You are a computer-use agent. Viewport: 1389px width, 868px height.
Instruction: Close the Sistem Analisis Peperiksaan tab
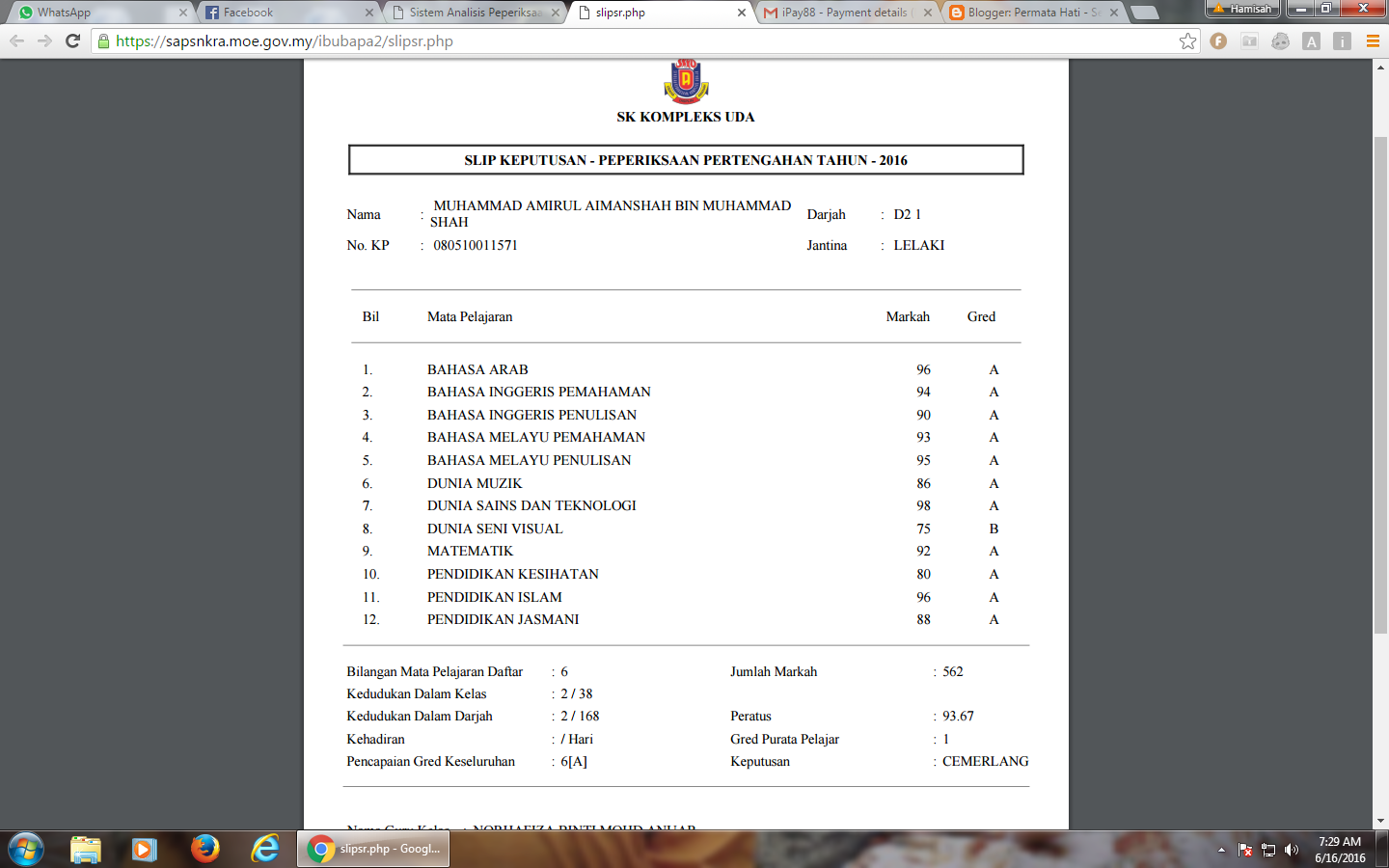556,13
